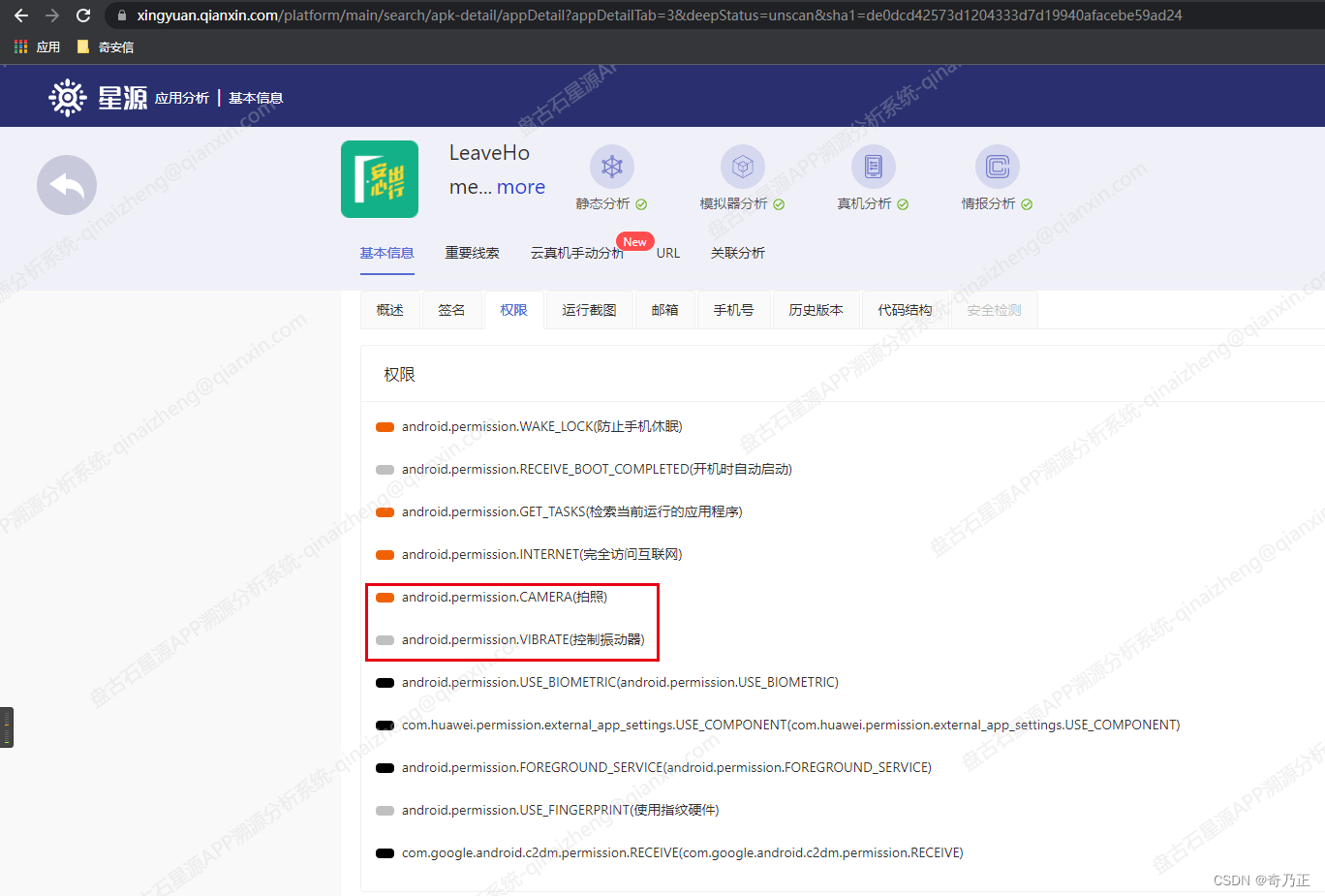Select the 代码结构 sub-tab
This screenshot has height=896, width=1325.
pyautogui.click(x=905, y=310)
